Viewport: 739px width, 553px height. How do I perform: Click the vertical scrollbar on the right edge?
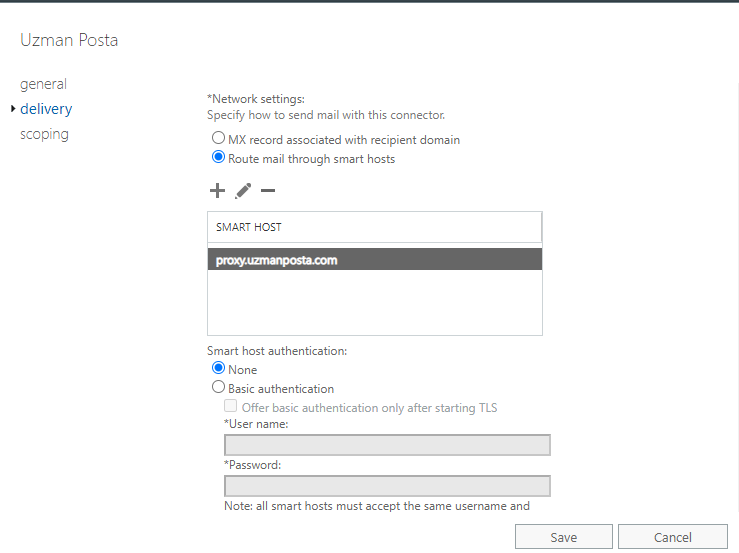click(x=737, y=297)
